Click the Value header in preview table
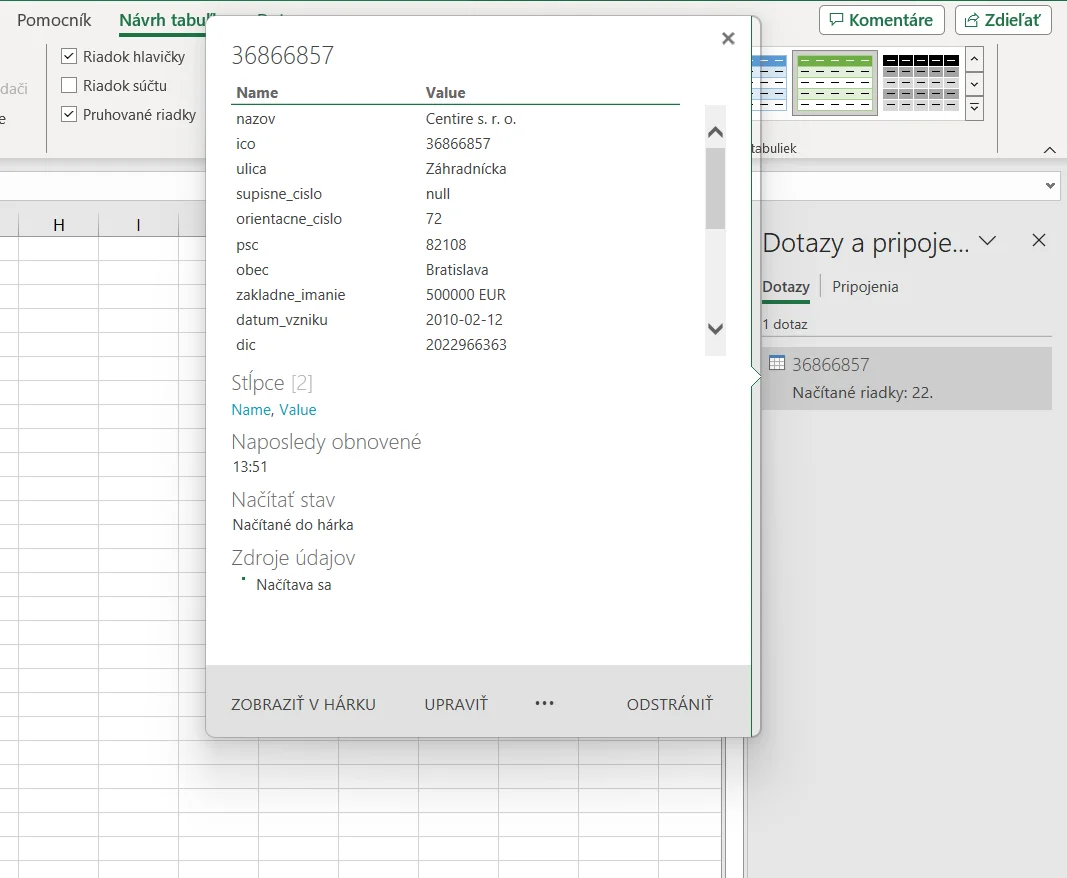1067x878 pixels. pyautogui.click(x=446, y=93)
